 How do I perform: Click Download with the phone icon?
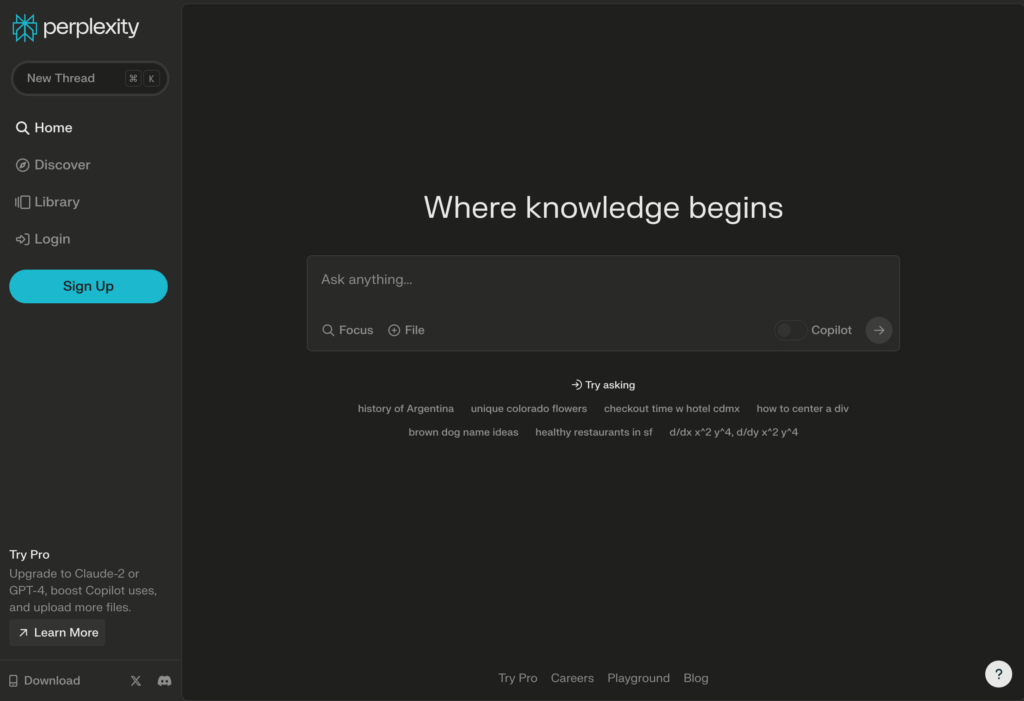45,681
